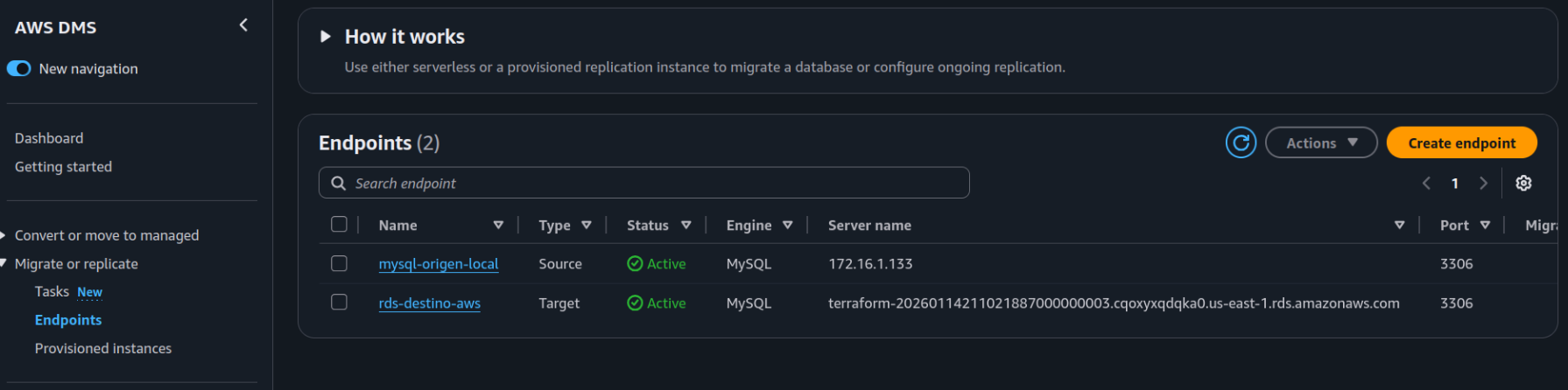Click the Create endpoint button

(x=1461, y=143)
